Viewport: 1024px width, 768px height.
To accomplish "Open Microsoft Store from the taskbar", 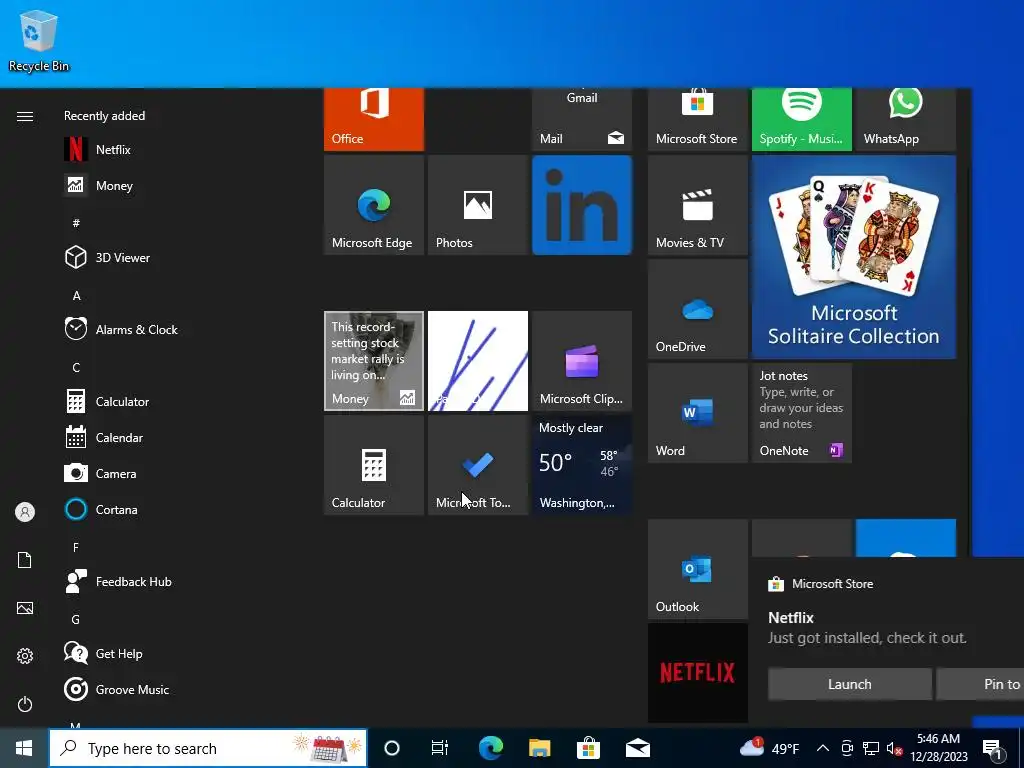I will point(588,748).
